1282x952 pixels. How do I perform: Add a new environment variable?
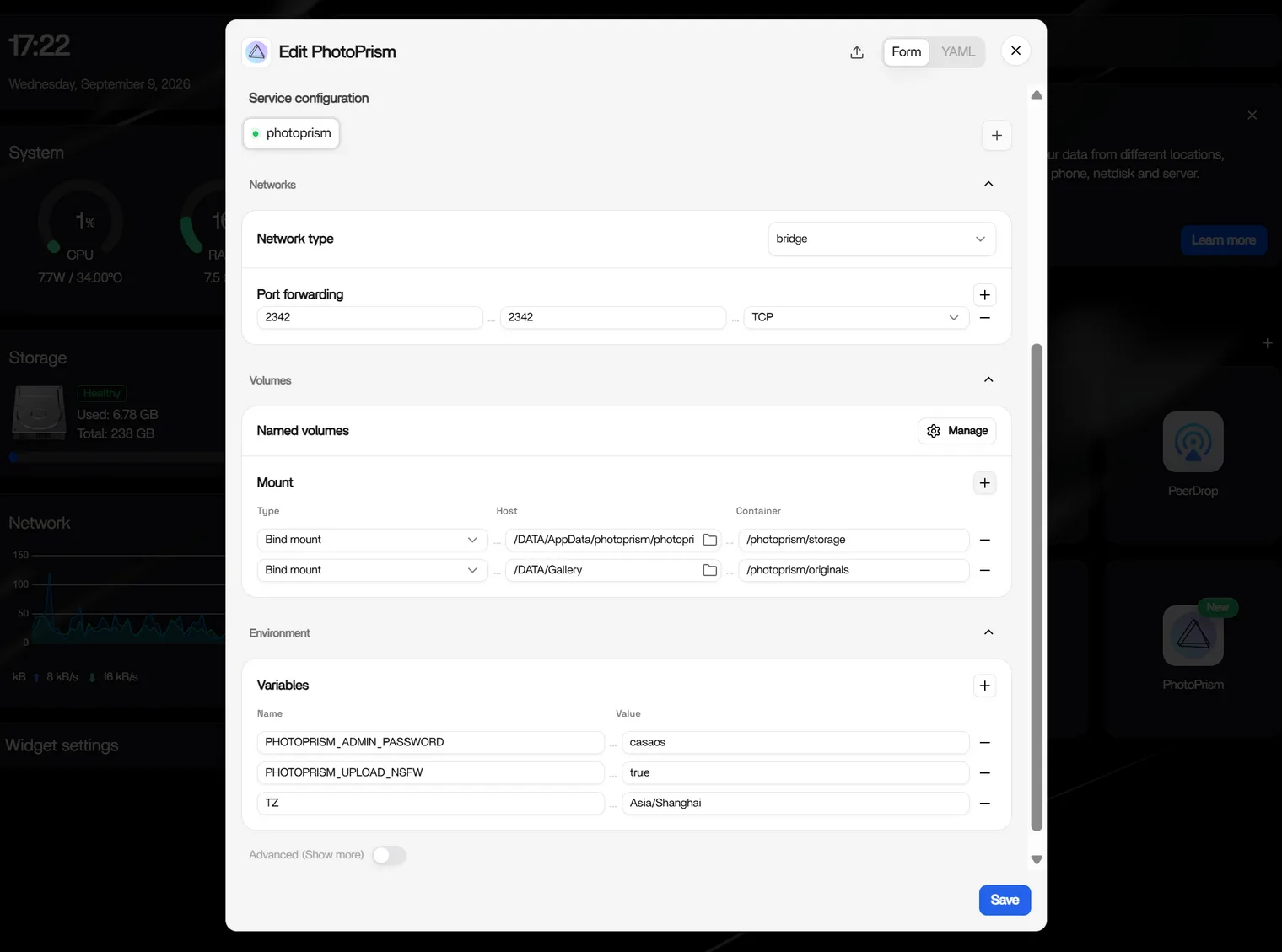[984, 686]
